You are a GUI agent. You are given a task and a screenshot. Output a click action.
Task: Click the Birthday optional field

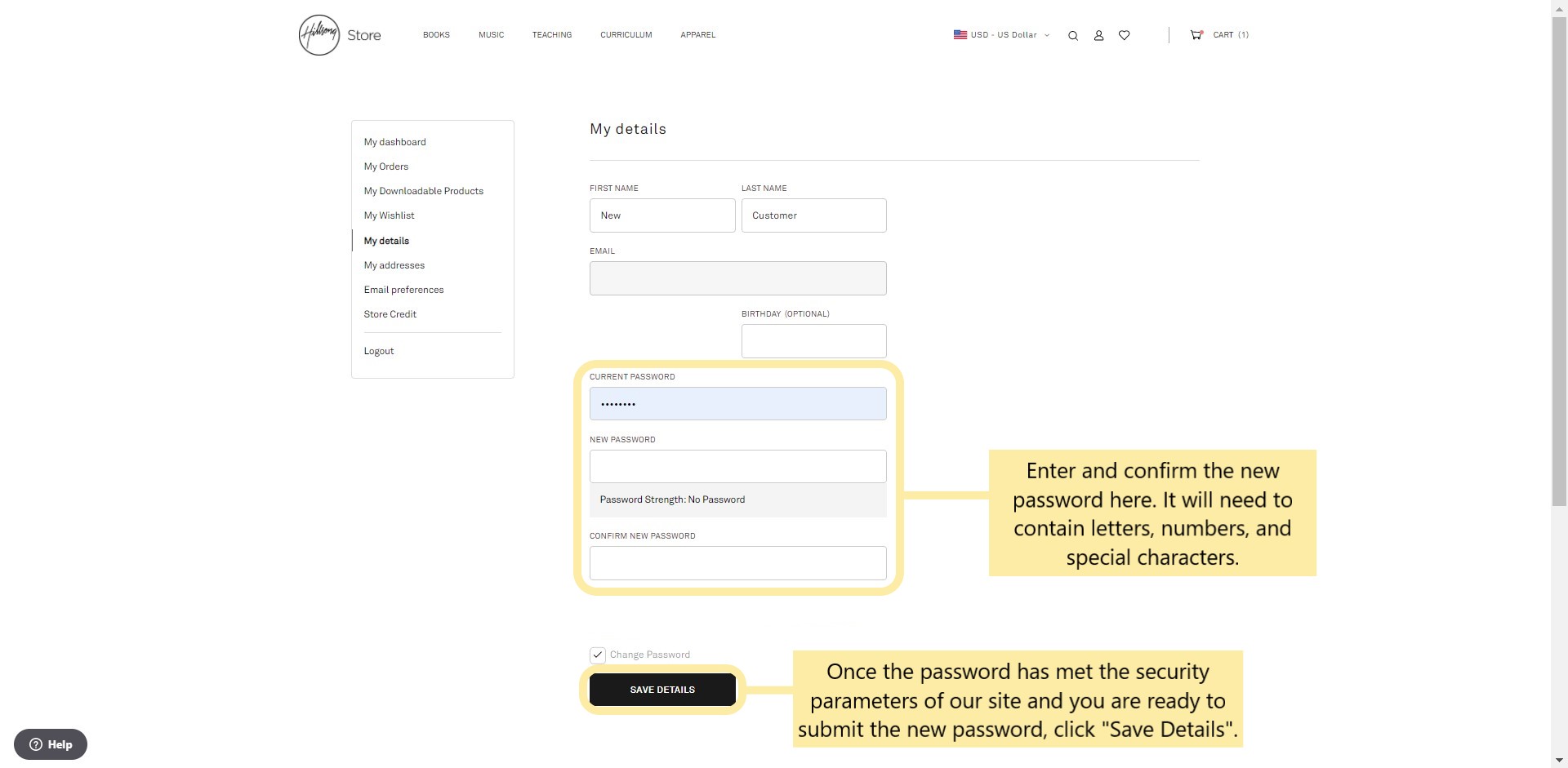point(813,341)
